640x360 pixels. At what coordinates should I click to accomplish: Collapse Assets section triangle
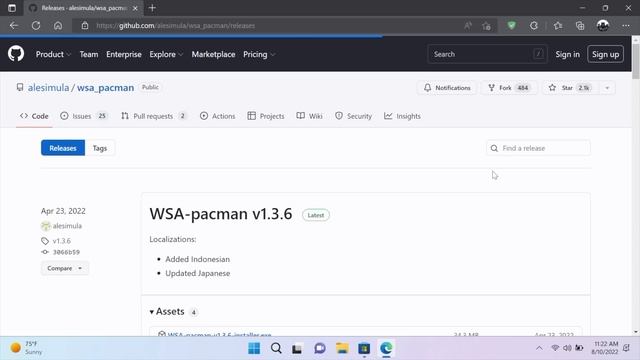152,312
